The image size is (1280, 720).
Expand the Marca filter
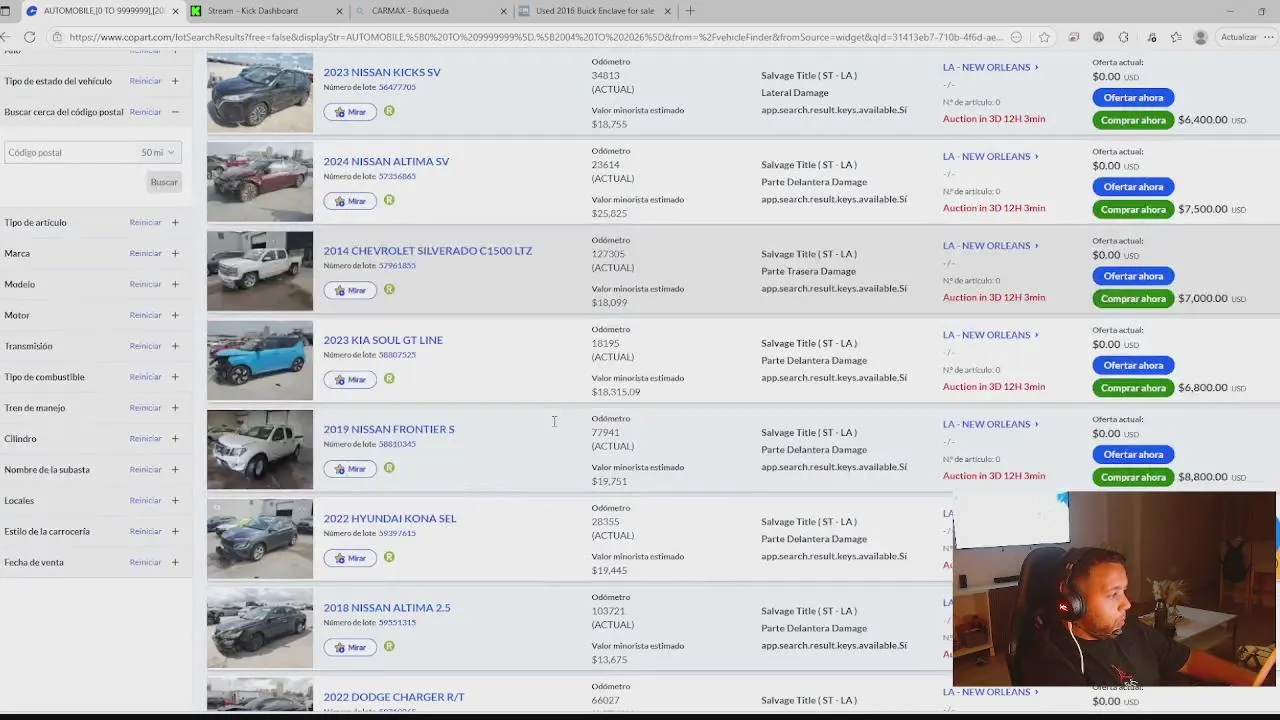175,253
